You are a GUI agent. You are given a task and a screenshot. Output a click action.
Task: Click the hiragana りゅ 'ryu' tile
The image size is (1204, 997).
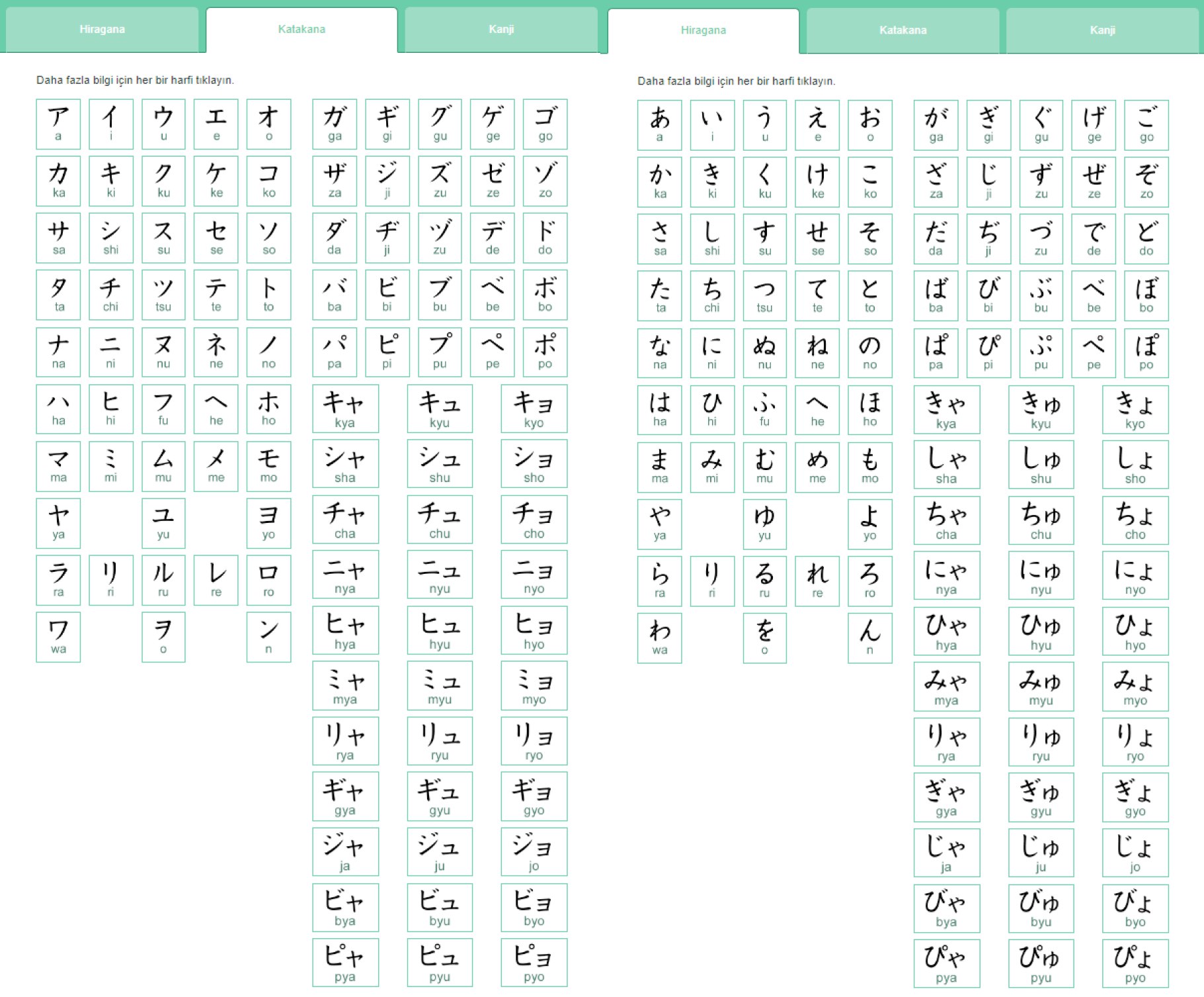pos(1041,742)
